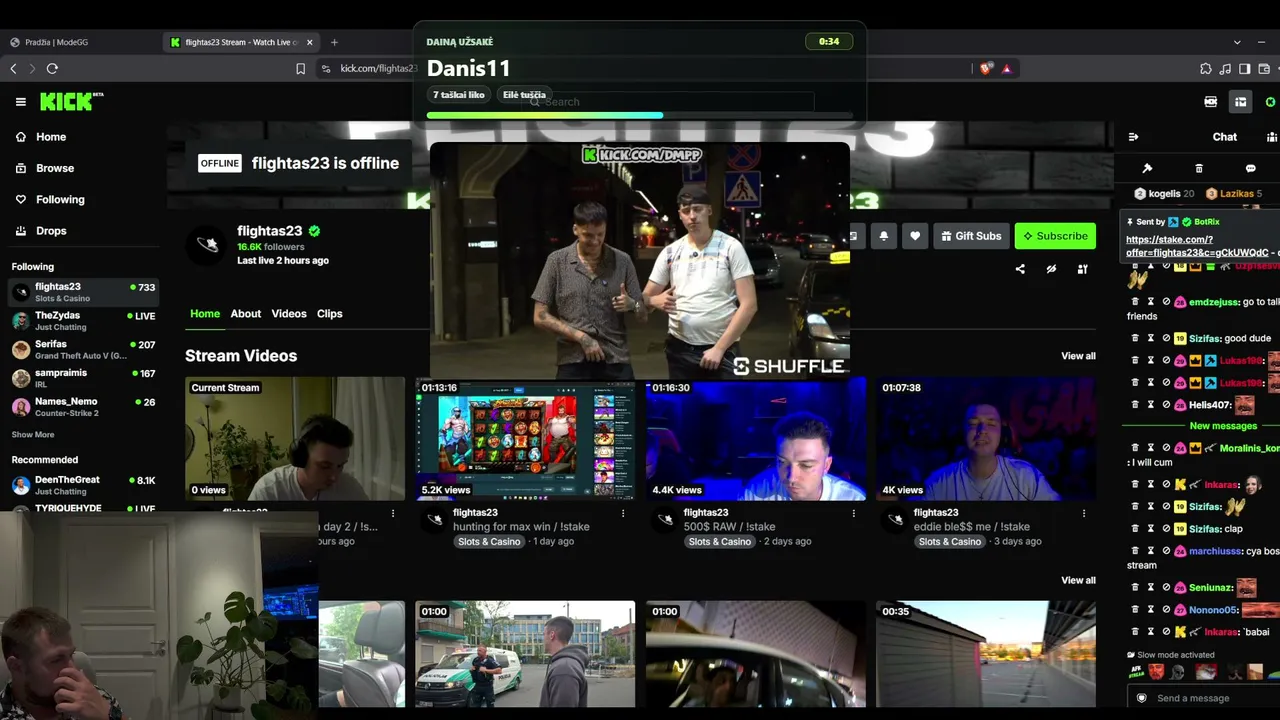The image size is (1280, 720).
Task: Open the browser extensions puzzle icon
Action: coord(1205,69)
